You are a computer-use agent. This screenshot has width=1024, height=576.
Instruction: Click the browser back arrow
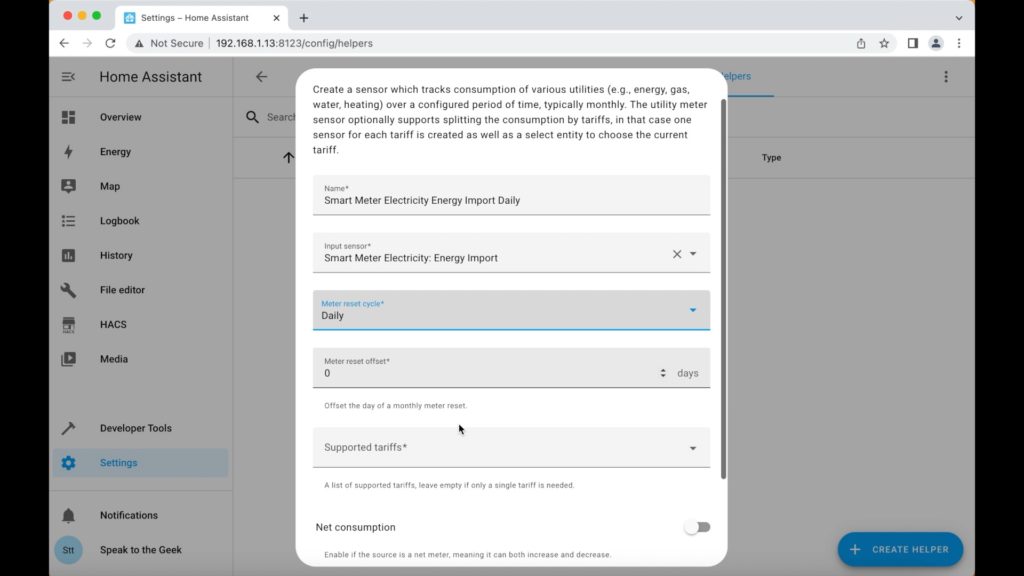coord(64,43)
